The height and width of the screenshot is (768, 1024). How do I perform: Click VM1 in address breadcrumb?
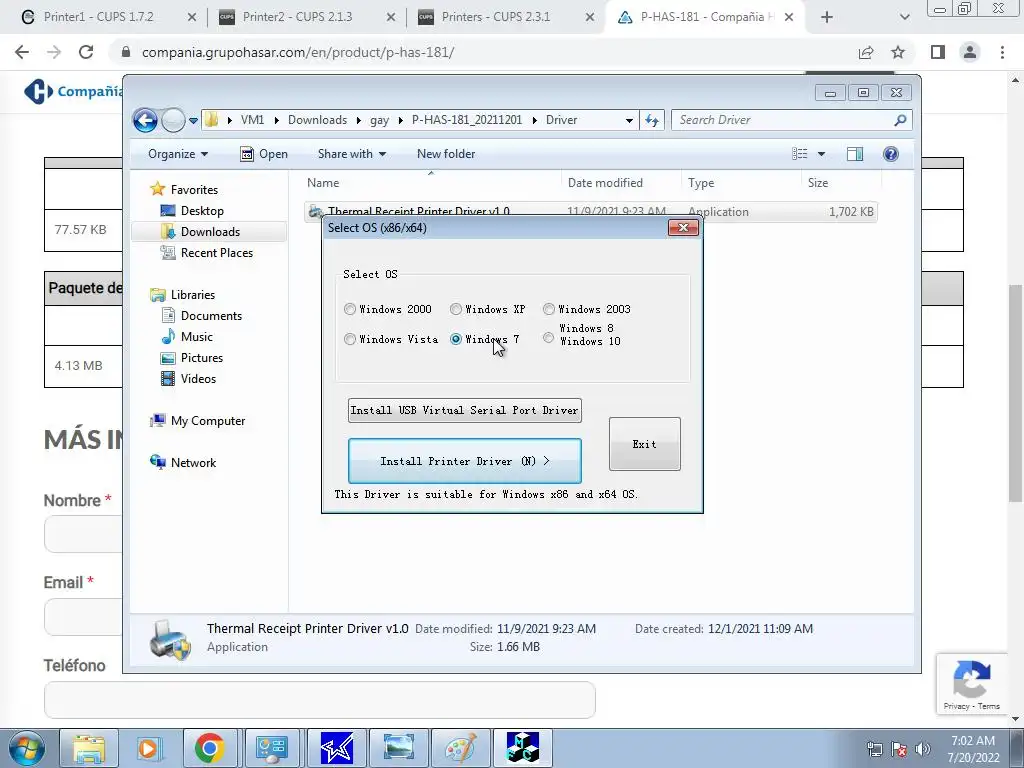point(252,120)
